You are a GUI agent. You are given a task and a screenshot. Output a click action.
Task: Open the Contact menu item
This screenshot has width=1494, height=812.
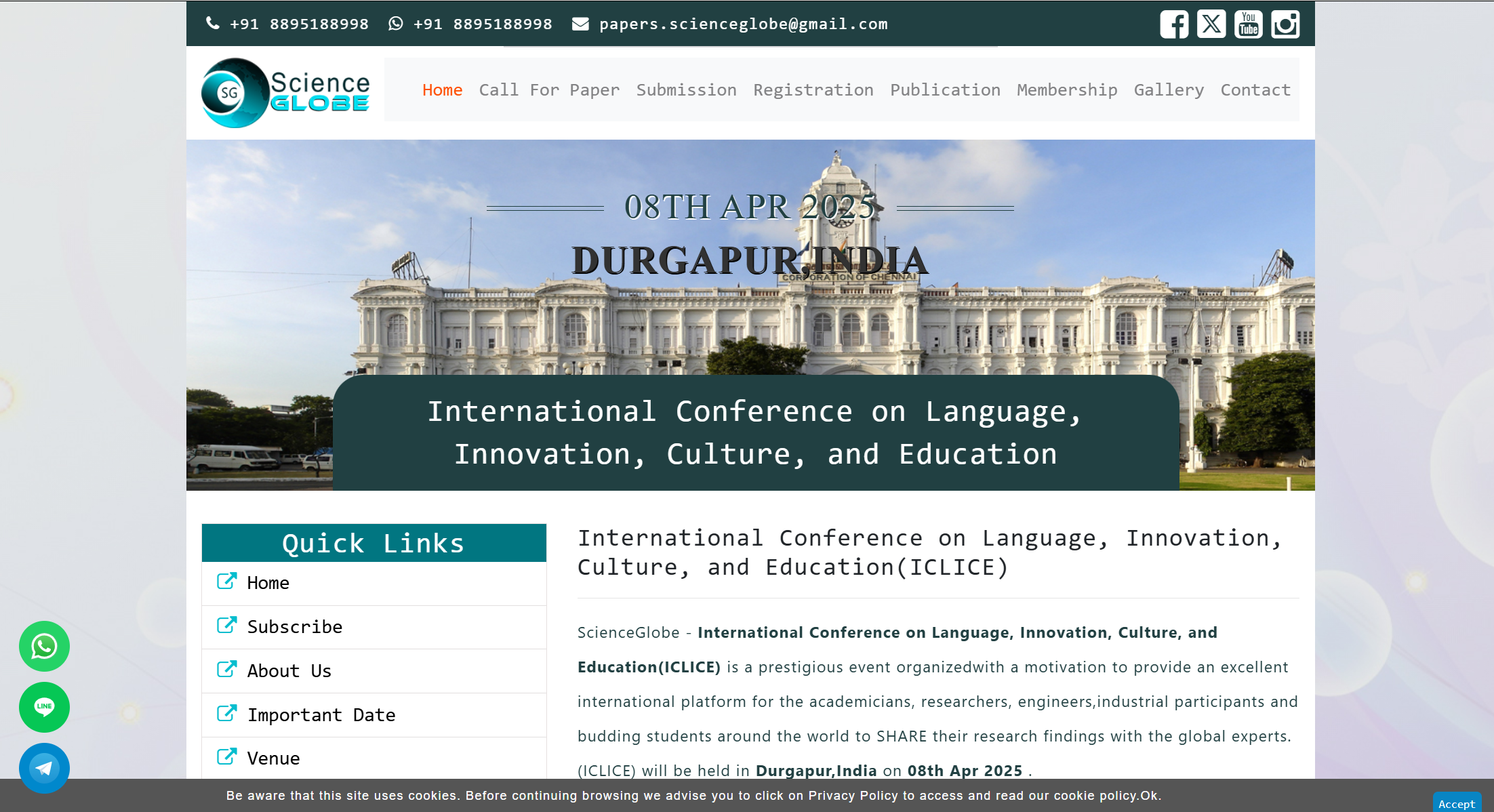(1255, 90)
